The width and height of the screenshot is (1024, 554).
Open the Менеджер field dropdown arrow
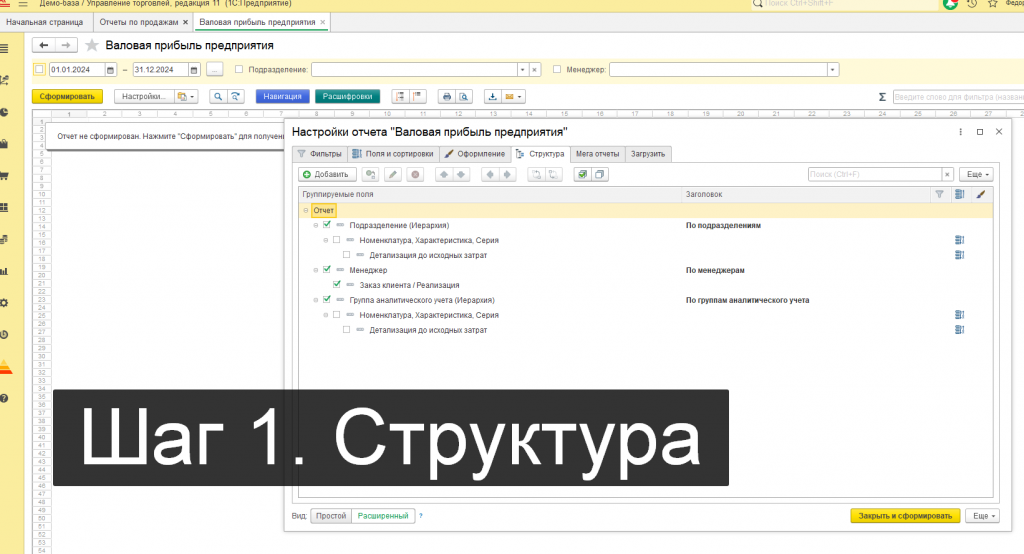(x=833, y=70)
